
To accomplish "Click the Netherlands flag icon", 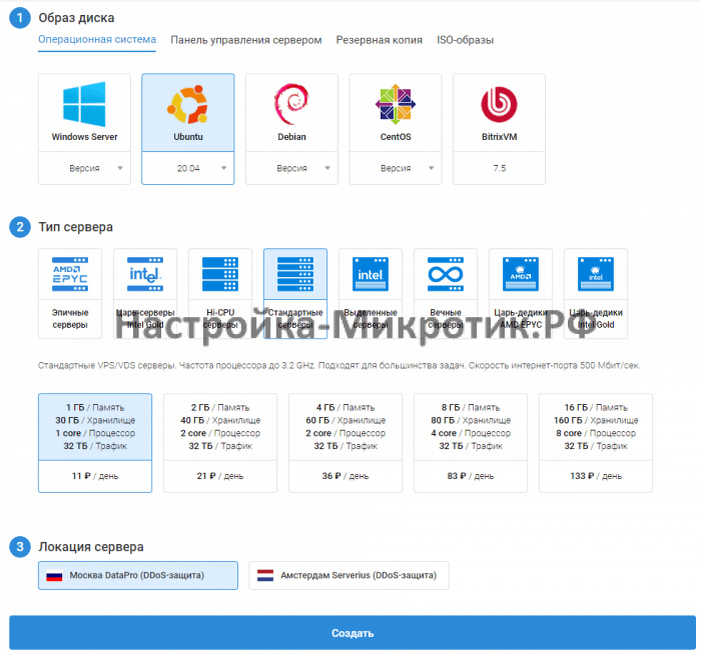I will 265,576.
